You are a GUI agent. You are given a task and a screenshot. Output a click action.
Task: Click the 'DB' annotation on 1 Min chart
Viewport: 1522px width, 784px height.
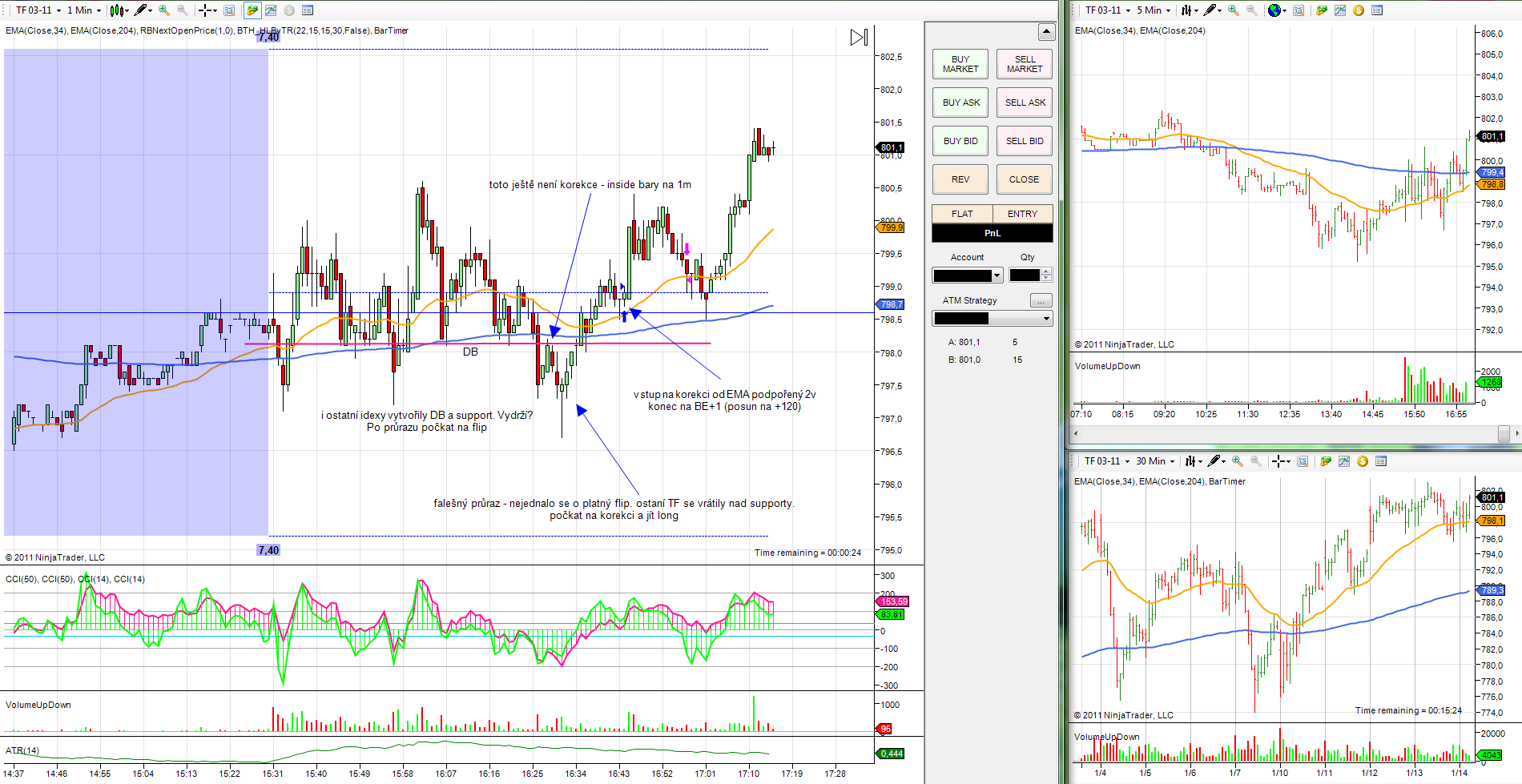click(470, 352)
